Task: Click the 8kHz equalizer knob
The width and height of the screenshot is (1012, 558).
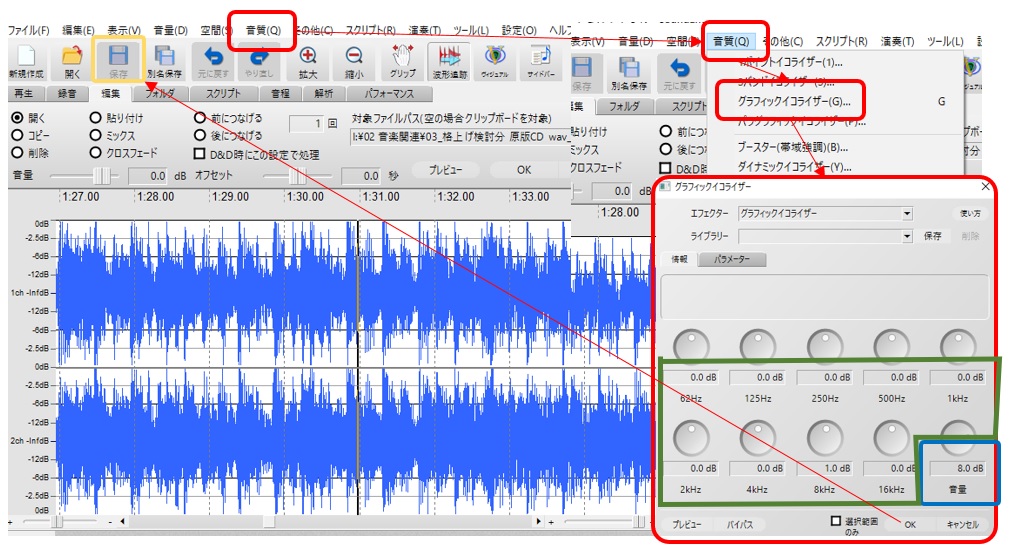Action: point(825,436)
